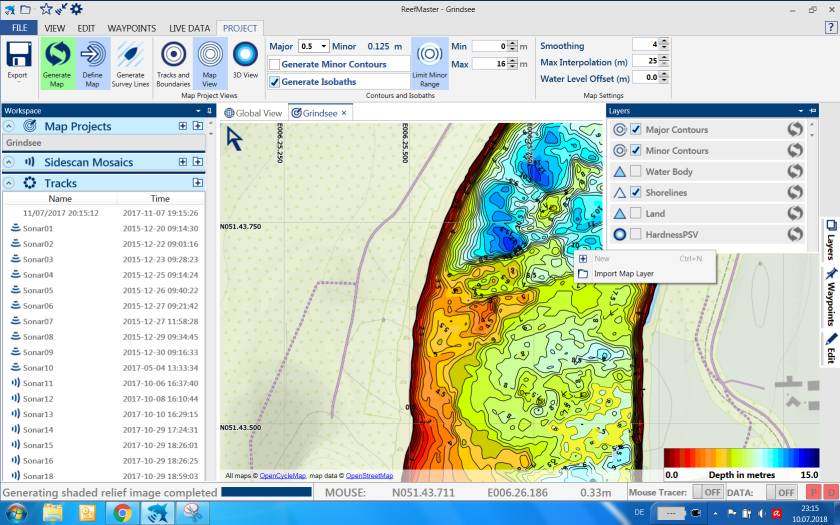Import Sidescan Mosaic icon

click(198, 161)
